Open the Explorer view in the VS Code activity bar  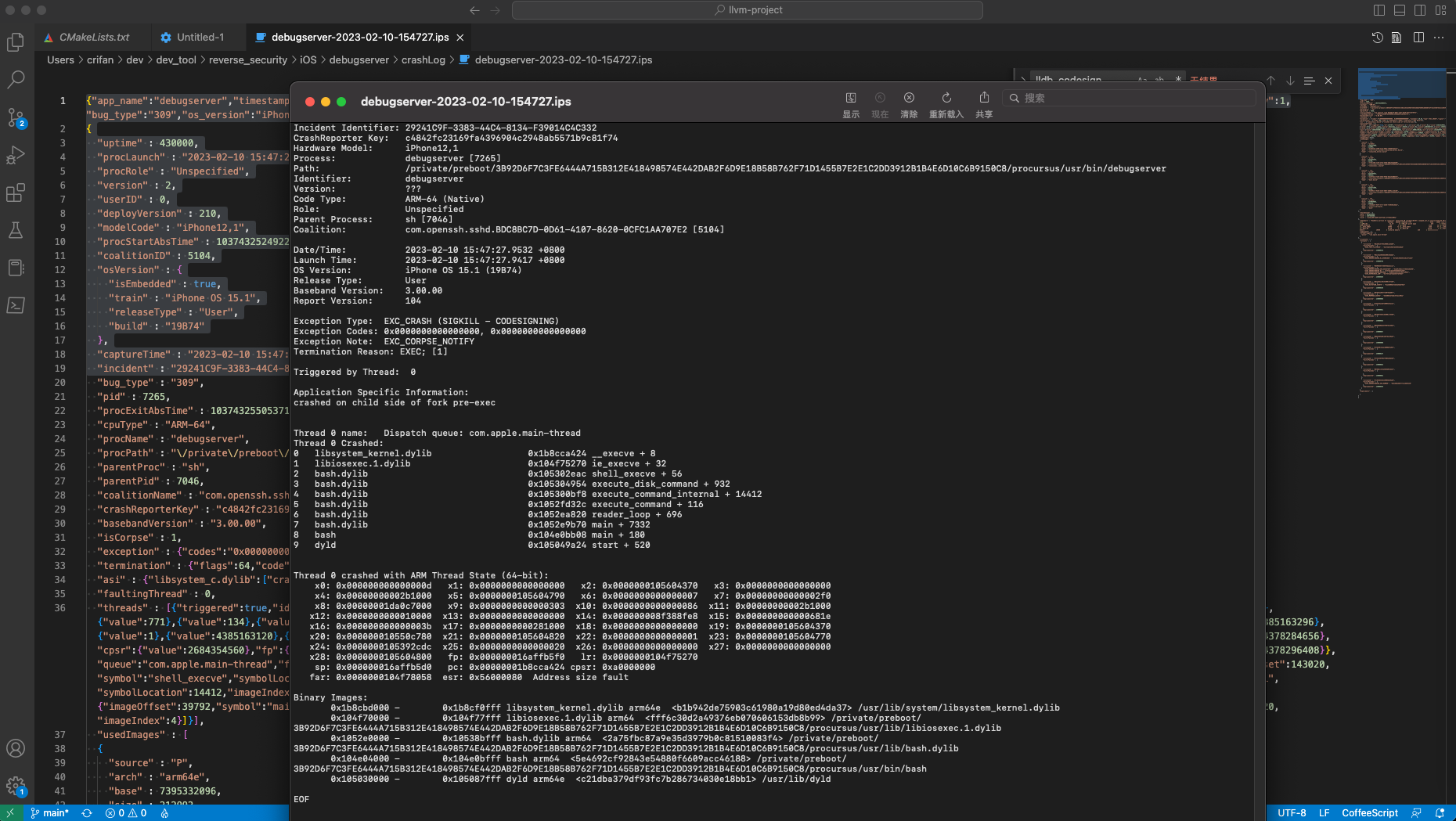tap(16, 41)
